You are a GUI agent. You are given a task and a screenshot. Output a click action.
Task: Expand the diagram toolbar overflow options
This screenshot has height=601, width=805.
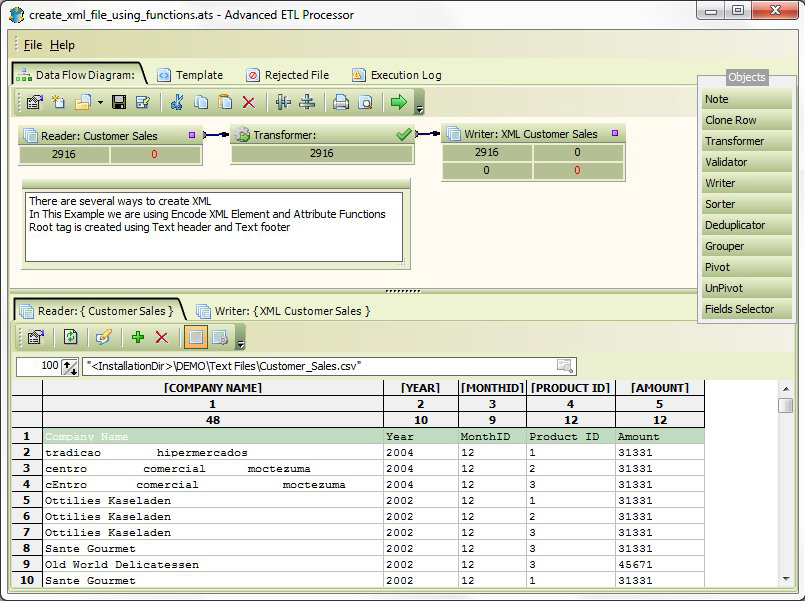420,108
